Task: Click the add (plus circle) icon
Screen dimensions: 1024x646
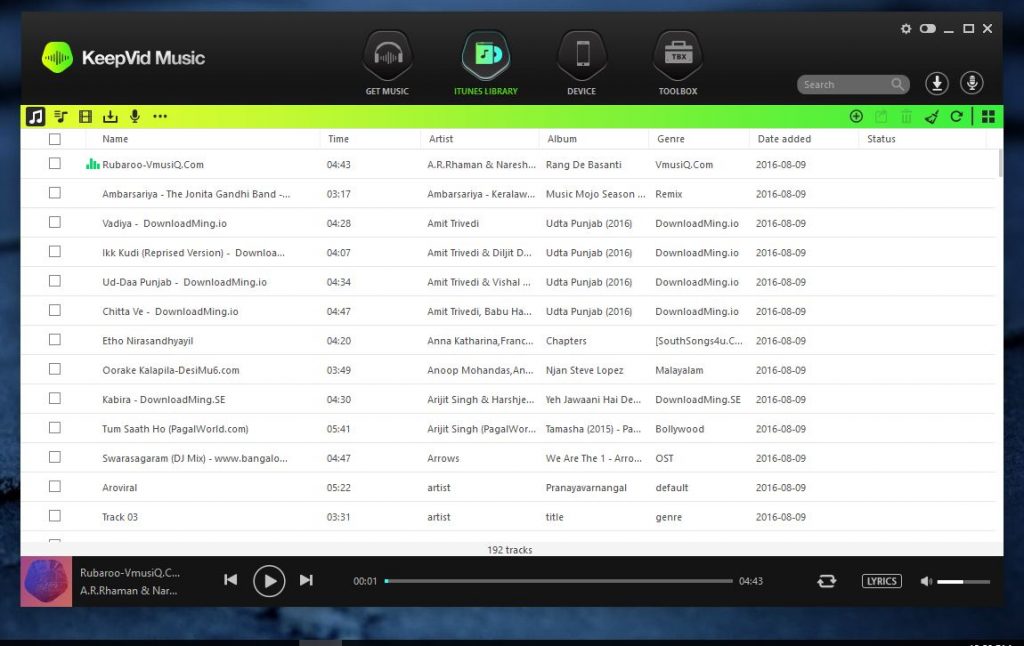Action: coord(856,117)
